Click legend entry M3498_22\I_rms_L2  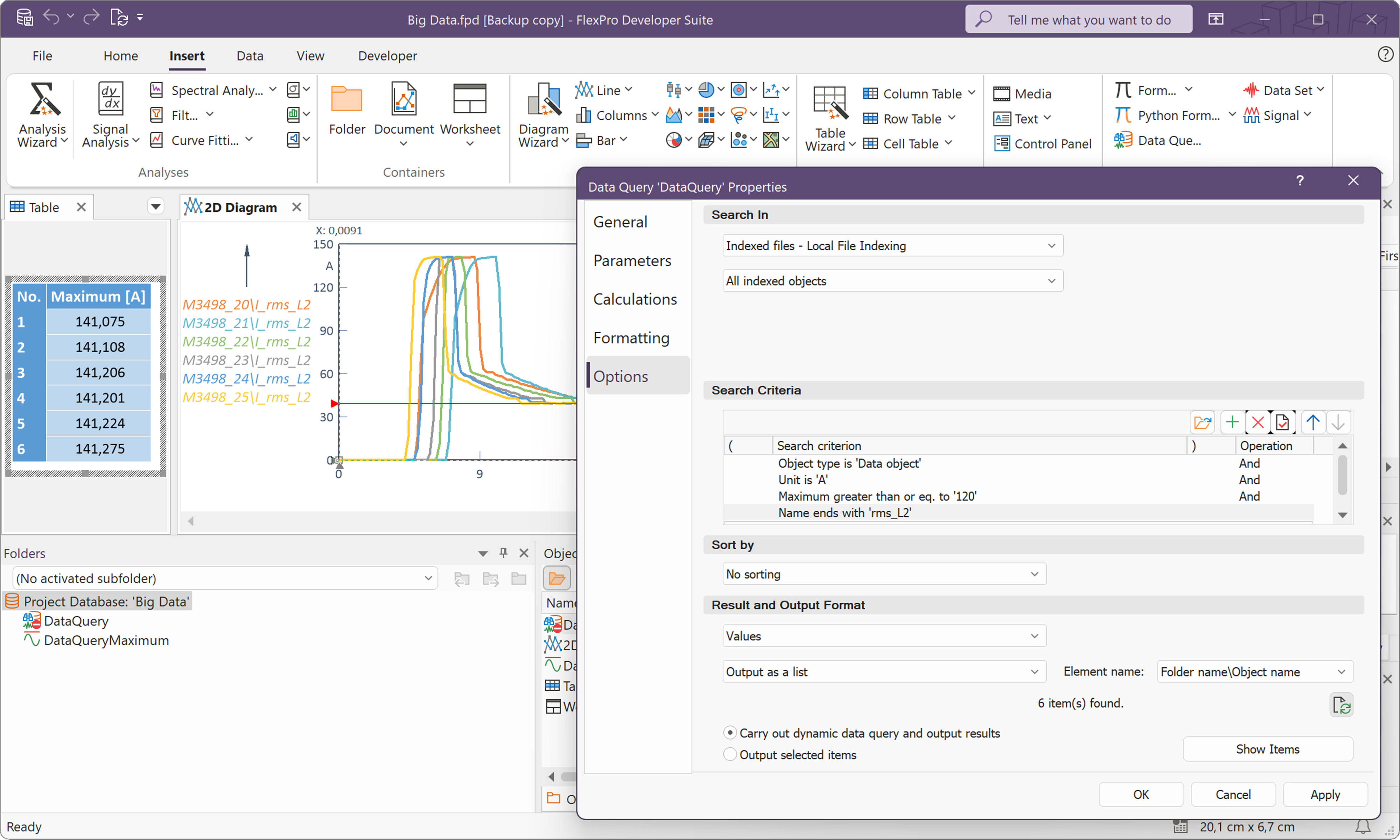tap(246, 341)
